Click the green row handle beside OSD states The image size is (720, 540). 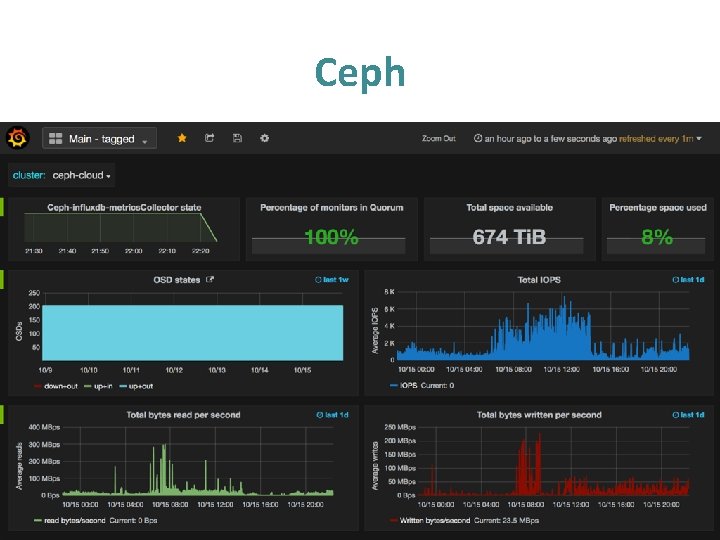tap(1, 279)
